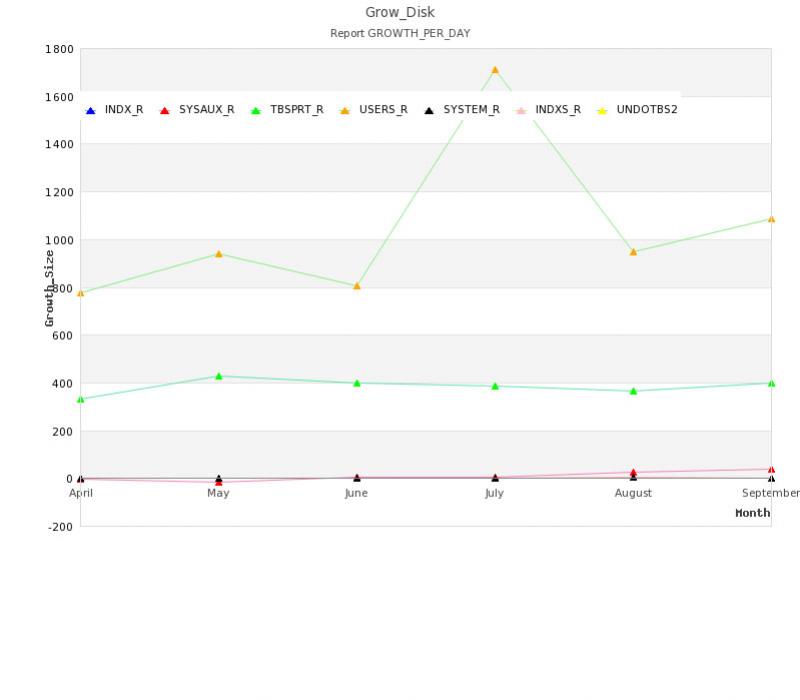Click the USERS_R data point for September

[771, 219]
